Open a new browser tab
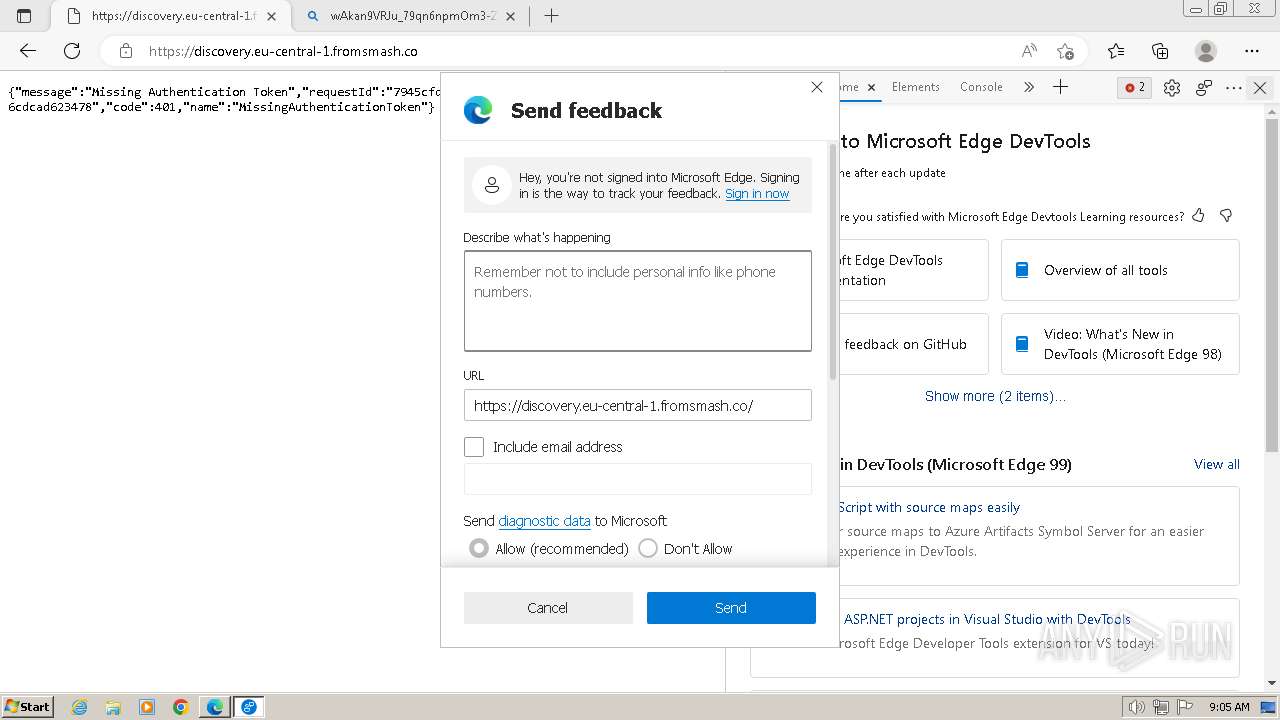Screen dimensions: 1280x720 click(551, 16)
